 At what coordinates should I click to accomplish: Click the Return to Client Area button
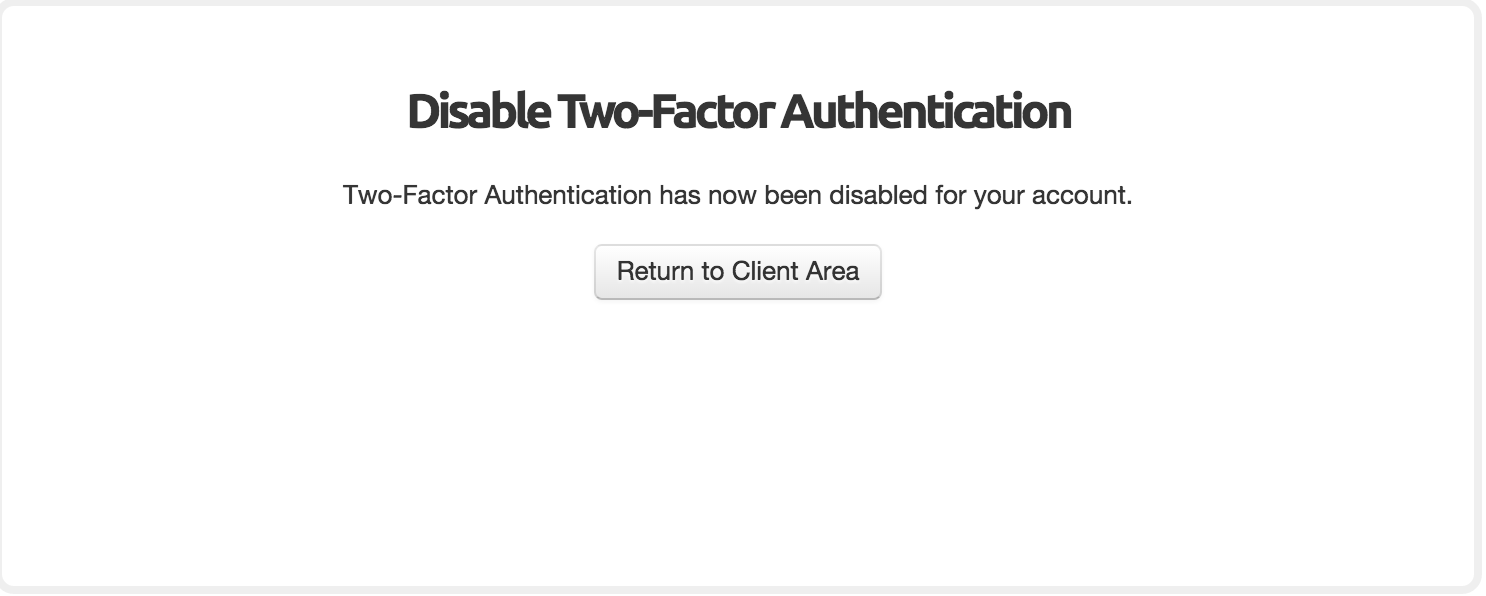[738, 271]
